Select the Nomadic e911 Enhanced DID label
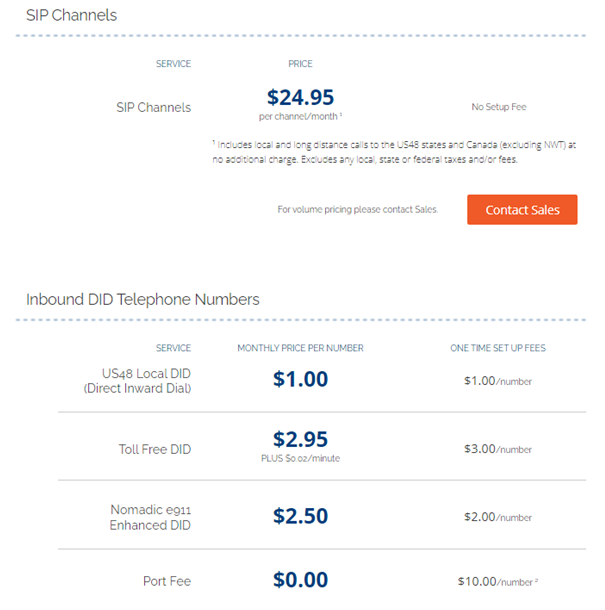 click(151, 517)
